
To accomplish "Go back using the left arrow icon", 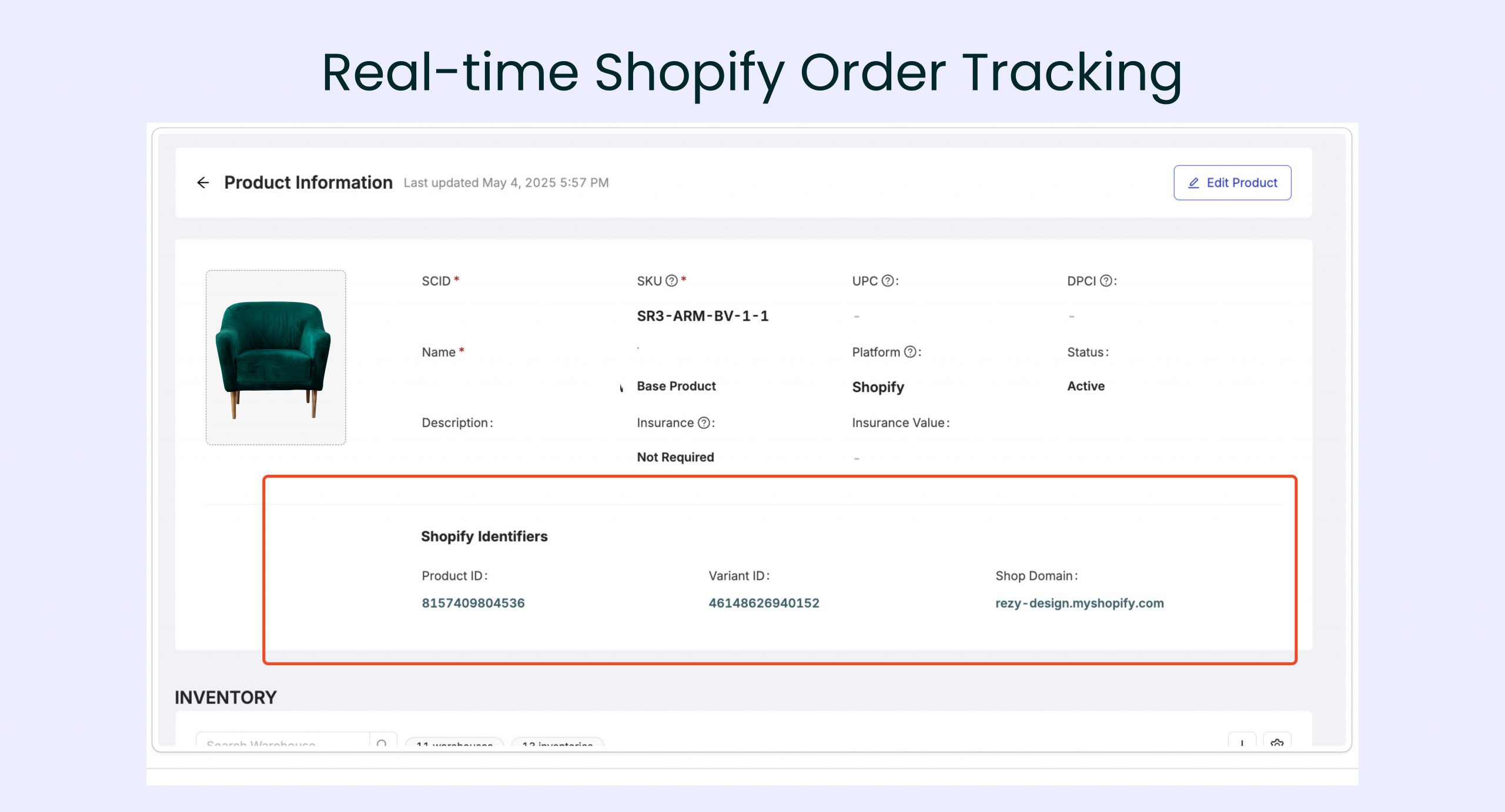I will pos(203,183).
